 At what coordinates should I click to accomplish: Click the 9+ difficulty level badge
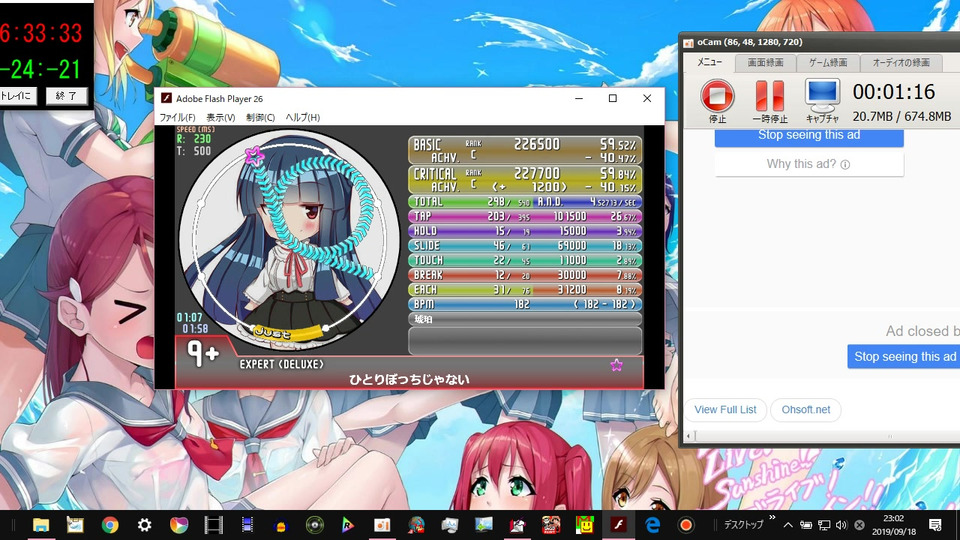(203, 353)
